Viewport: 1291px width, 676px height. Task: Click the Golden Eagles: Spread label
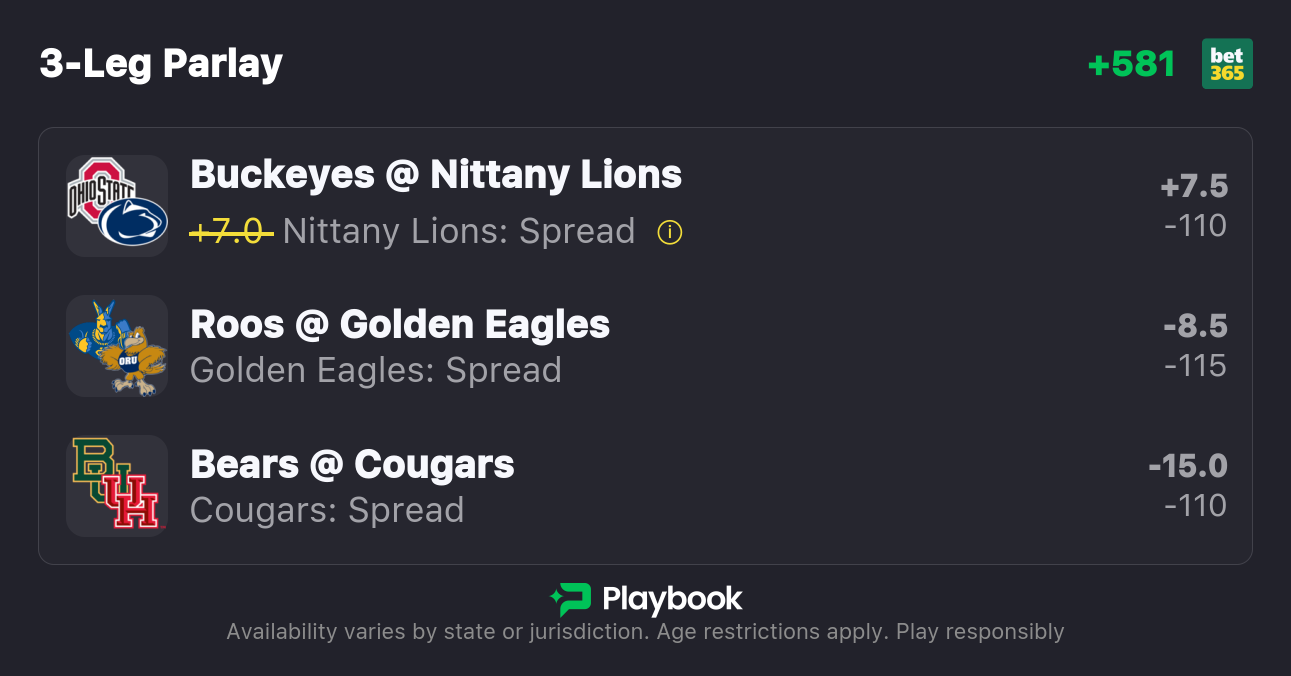(x=376, y=370)
